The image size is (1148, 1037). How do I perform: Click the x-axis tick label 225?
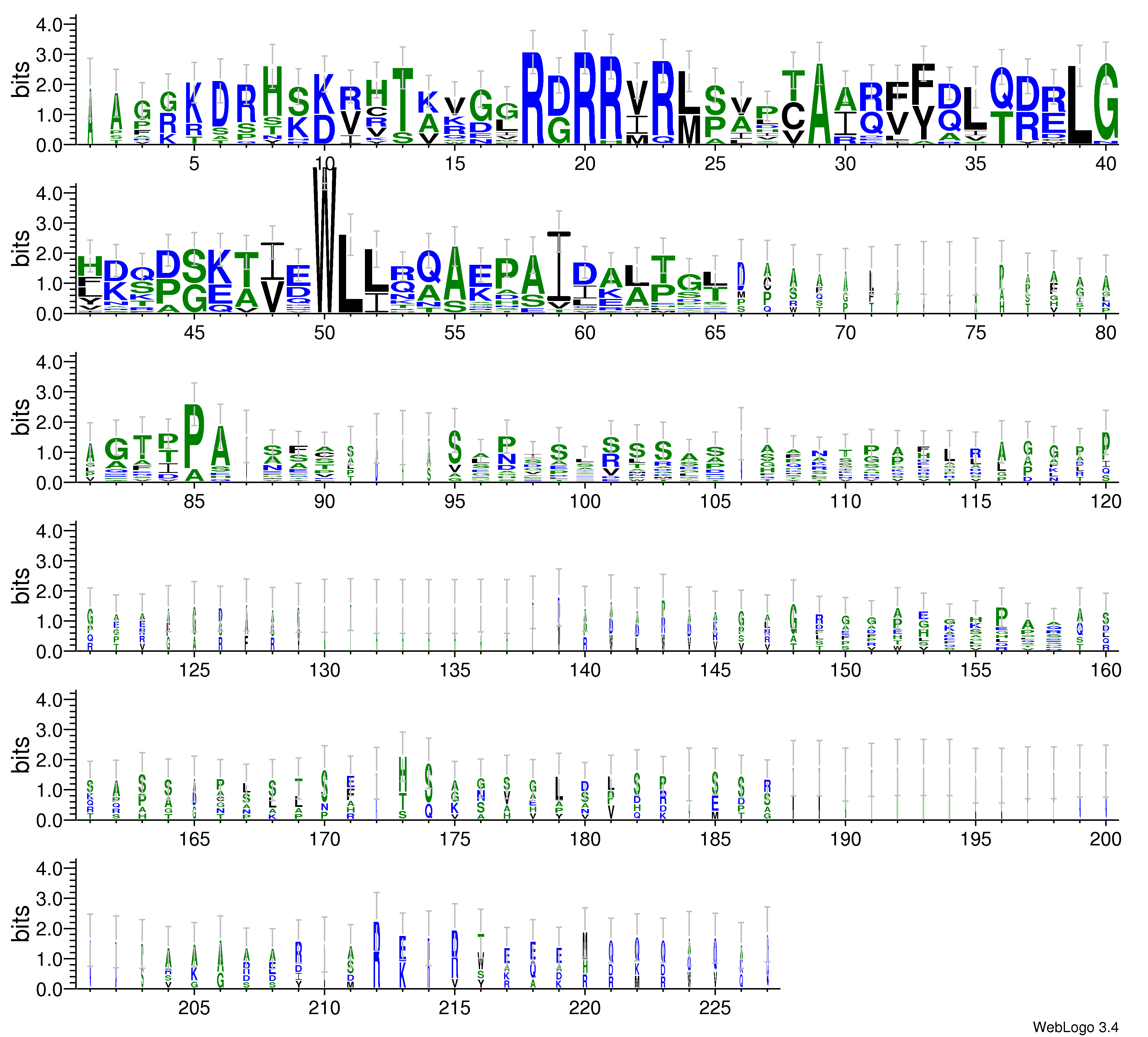coord(715,1009)
